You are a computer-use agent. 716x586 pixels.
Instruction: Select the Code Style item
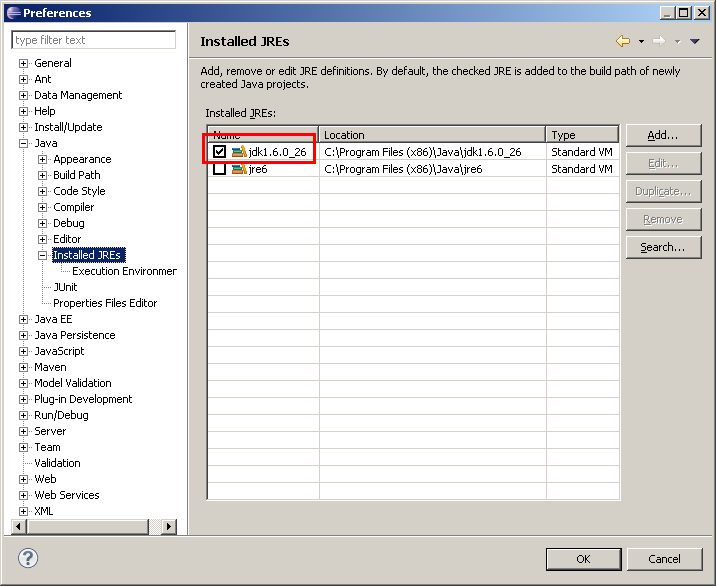(79, 191)
